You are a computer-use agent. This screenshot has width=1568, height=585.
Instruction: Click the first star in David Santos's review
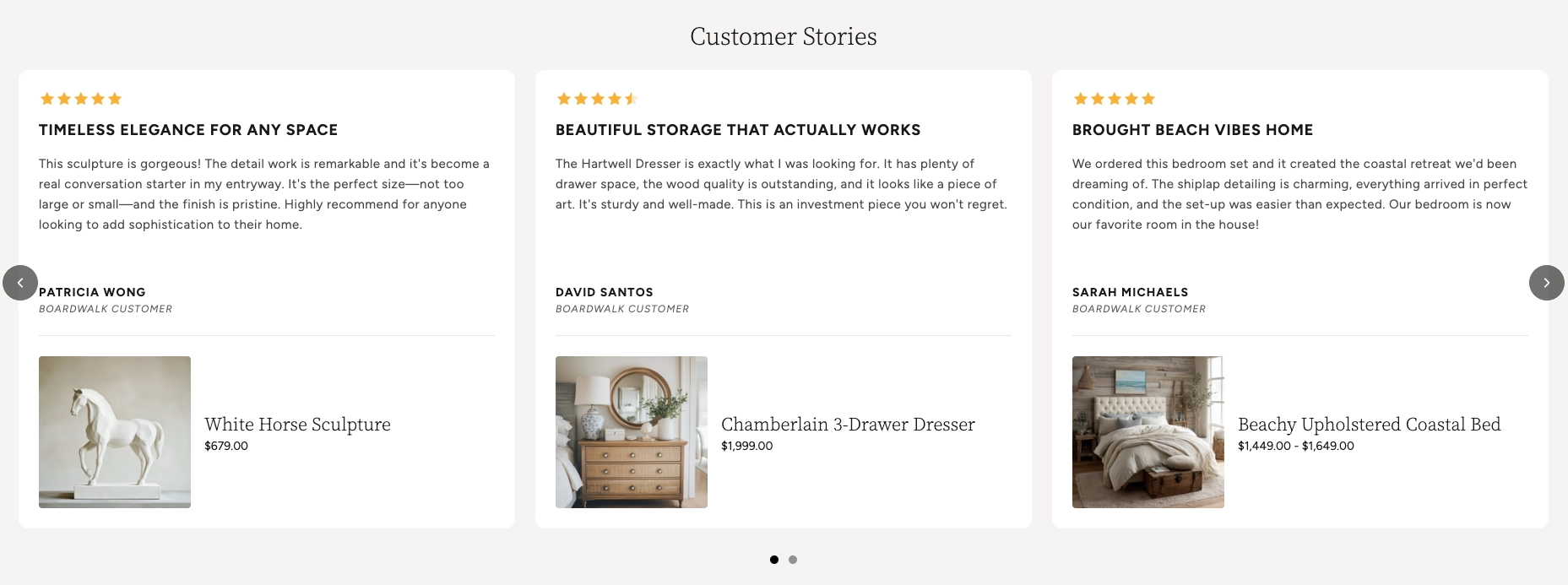[563, 98]
